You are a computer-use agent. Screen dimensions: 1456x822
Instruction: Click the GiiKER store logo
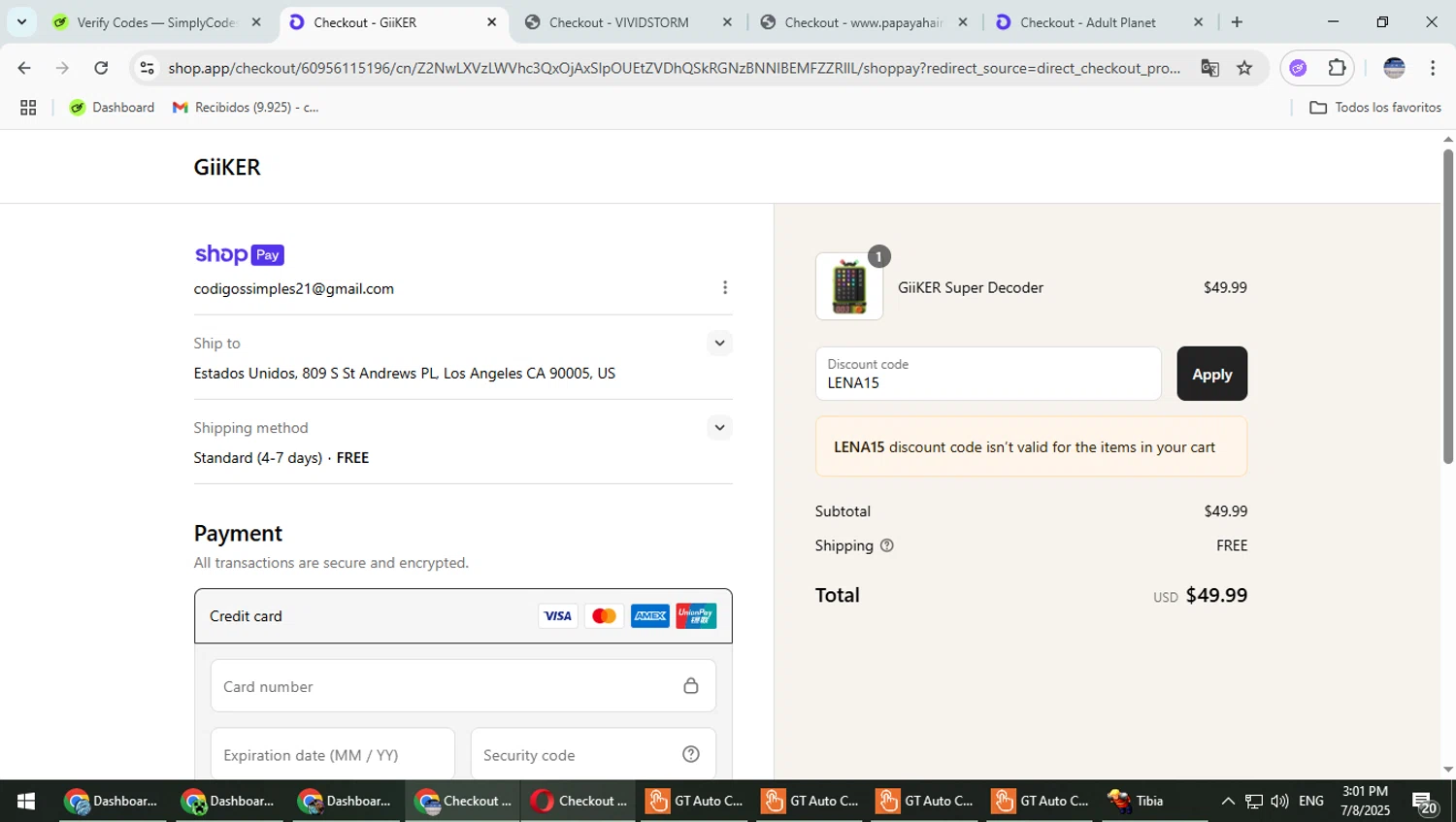[227, 167]
